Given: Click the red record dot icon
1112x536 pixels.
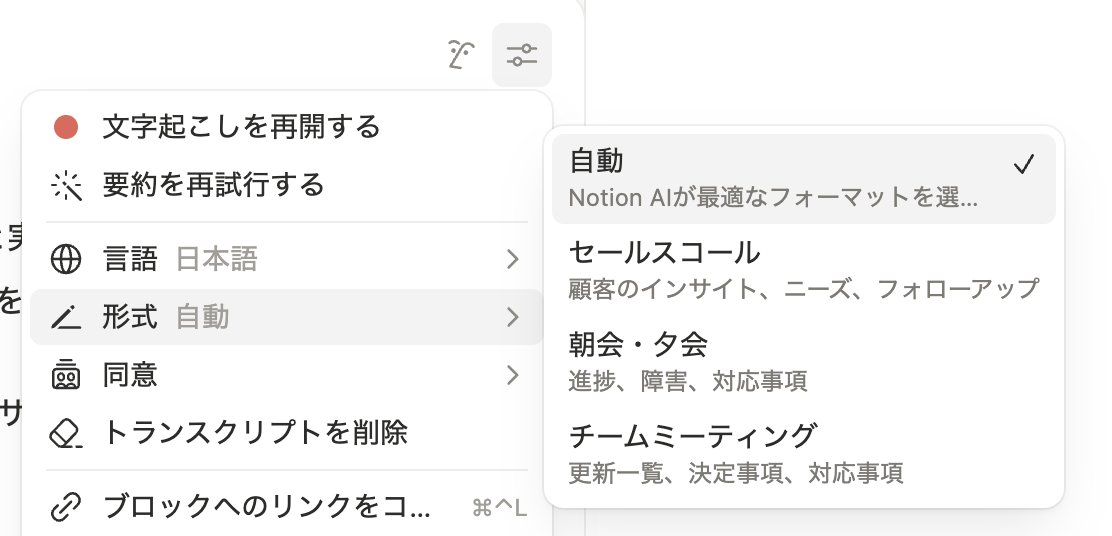Looking at the screenshot, I should pyautogui.click(x=66, y=128).
